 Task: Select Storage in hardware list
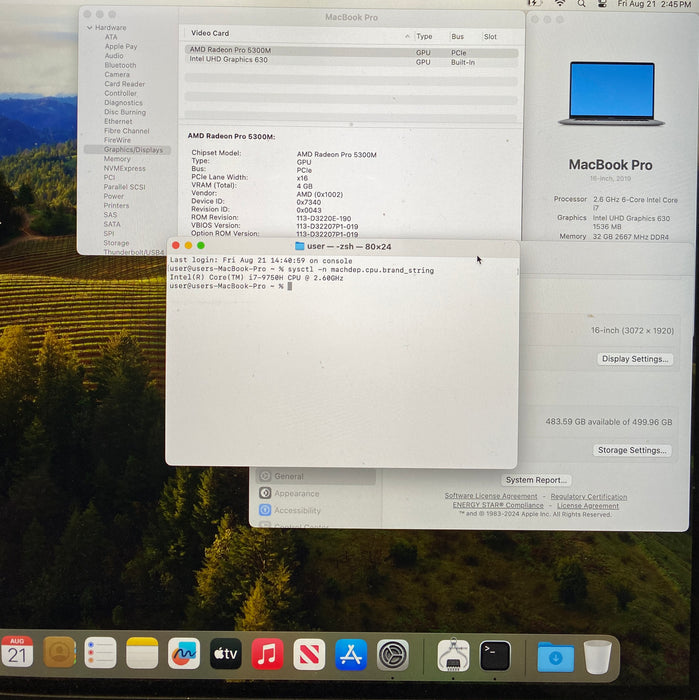[x=116, y=243]
